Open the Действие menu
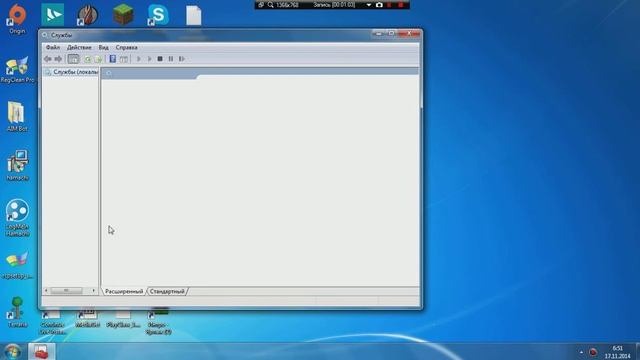640x360 pixels. (x=79, y=47)
